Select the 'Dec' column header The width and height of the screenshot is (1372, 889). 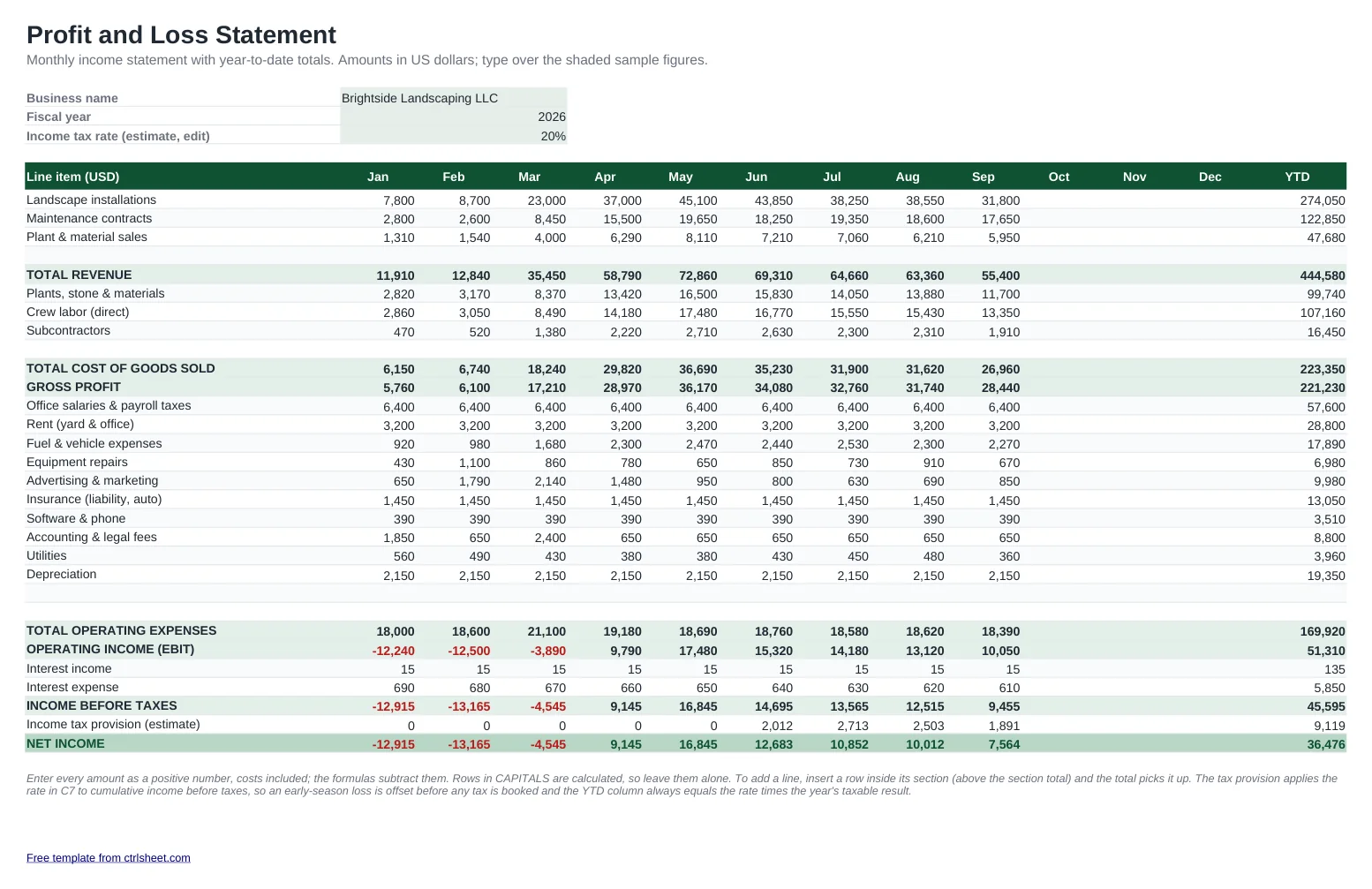(x=1210, y=177)
